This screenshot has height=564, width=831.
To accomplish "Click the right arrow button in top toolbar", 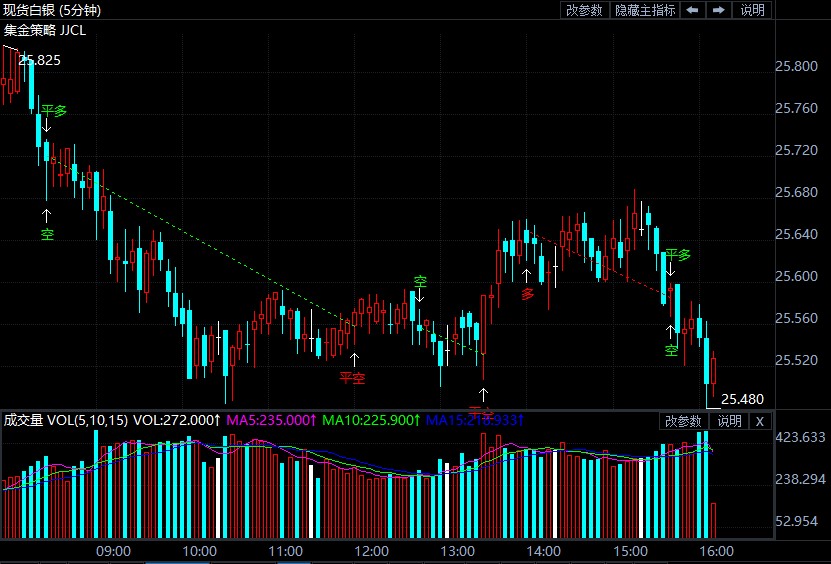I will tap(718, 10).
